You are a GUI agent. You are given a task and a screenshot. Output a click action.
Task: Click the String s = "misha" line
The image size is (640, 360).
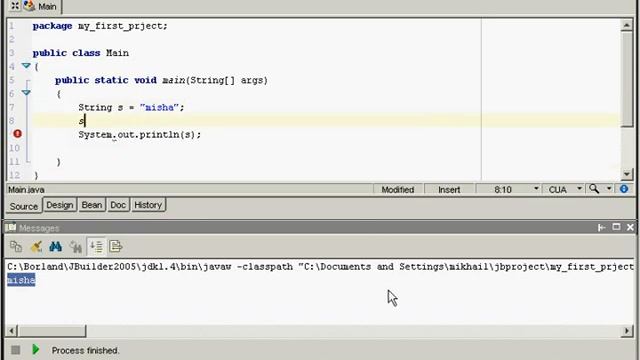(131, 107)
